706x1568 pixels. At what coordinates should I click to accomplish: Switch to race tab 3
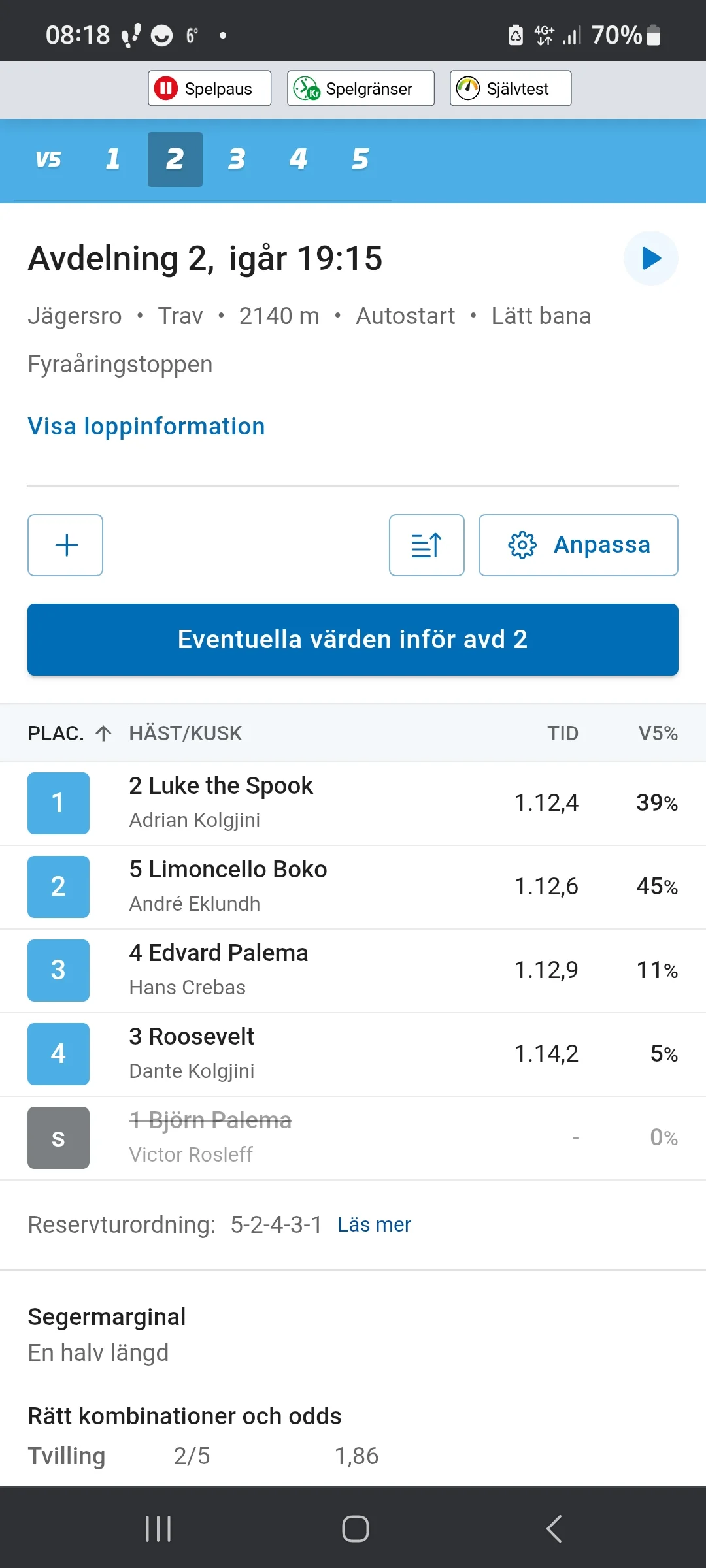[x=236, y=159]
